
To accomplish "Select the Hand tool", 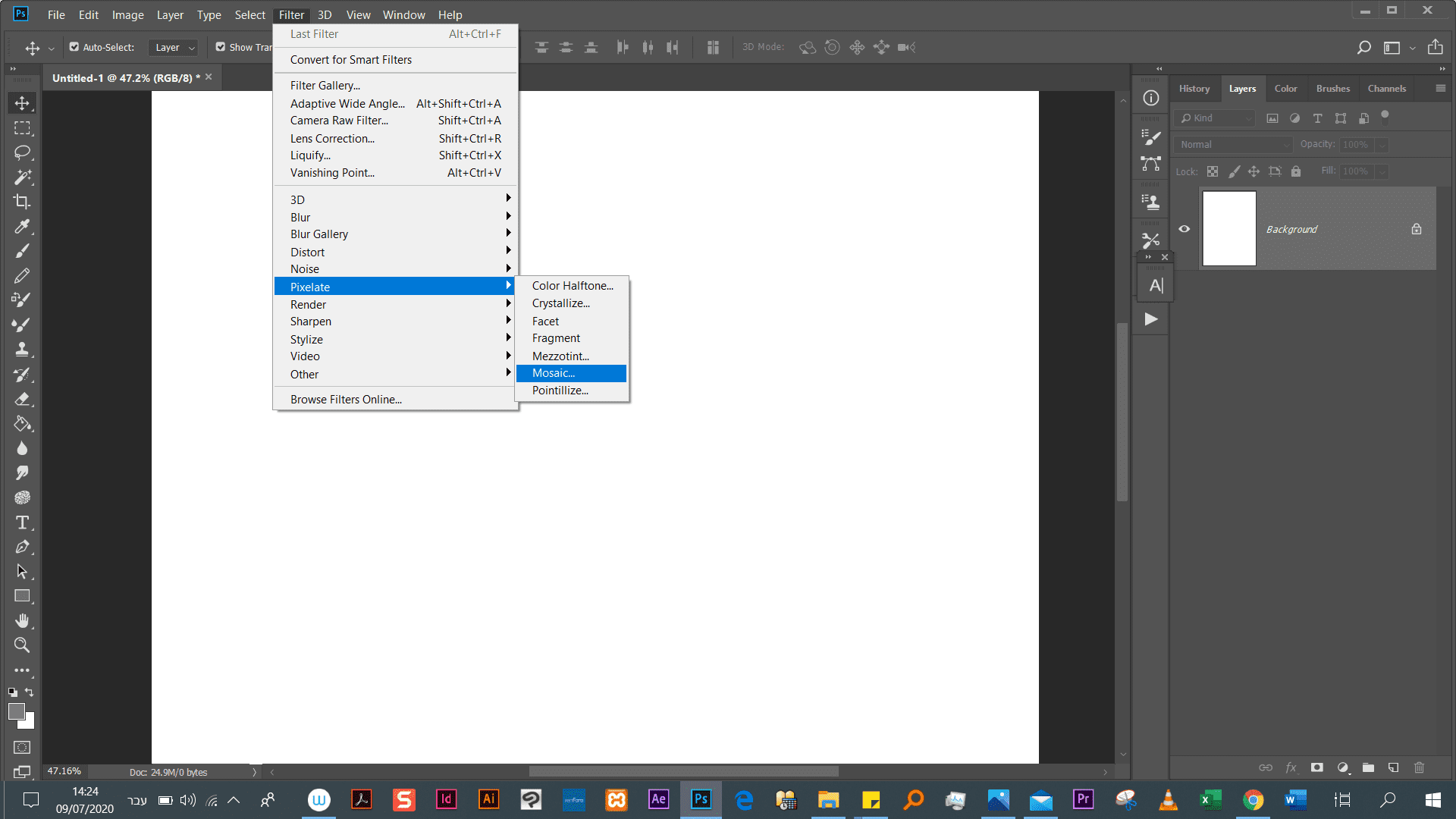I will (x=22, y=620).
